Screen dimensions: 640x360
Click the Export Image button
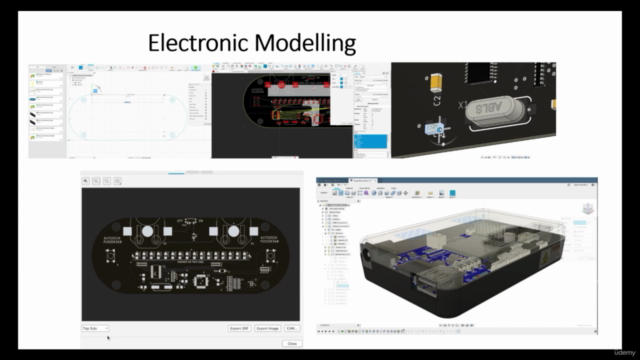click(268, 328)
